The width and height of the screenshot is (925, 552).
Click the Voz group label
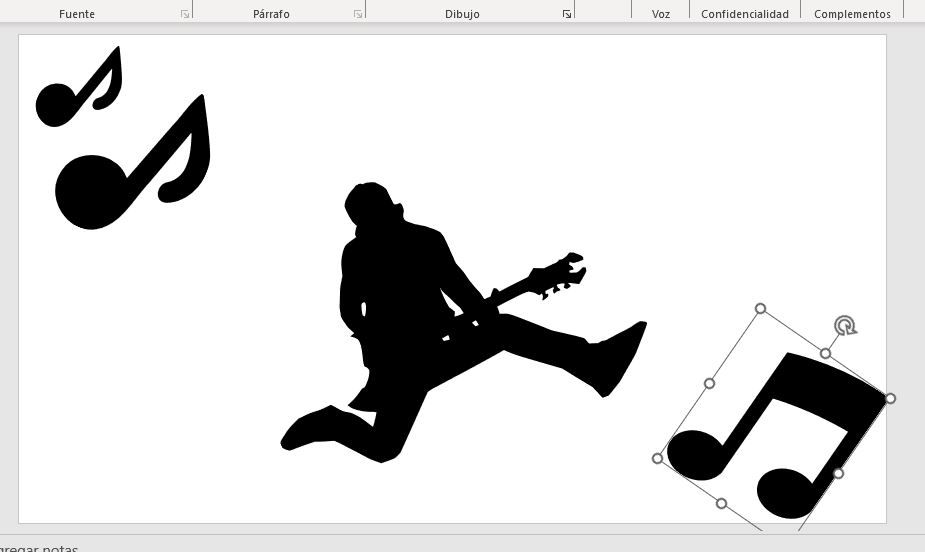click(660, 14)
